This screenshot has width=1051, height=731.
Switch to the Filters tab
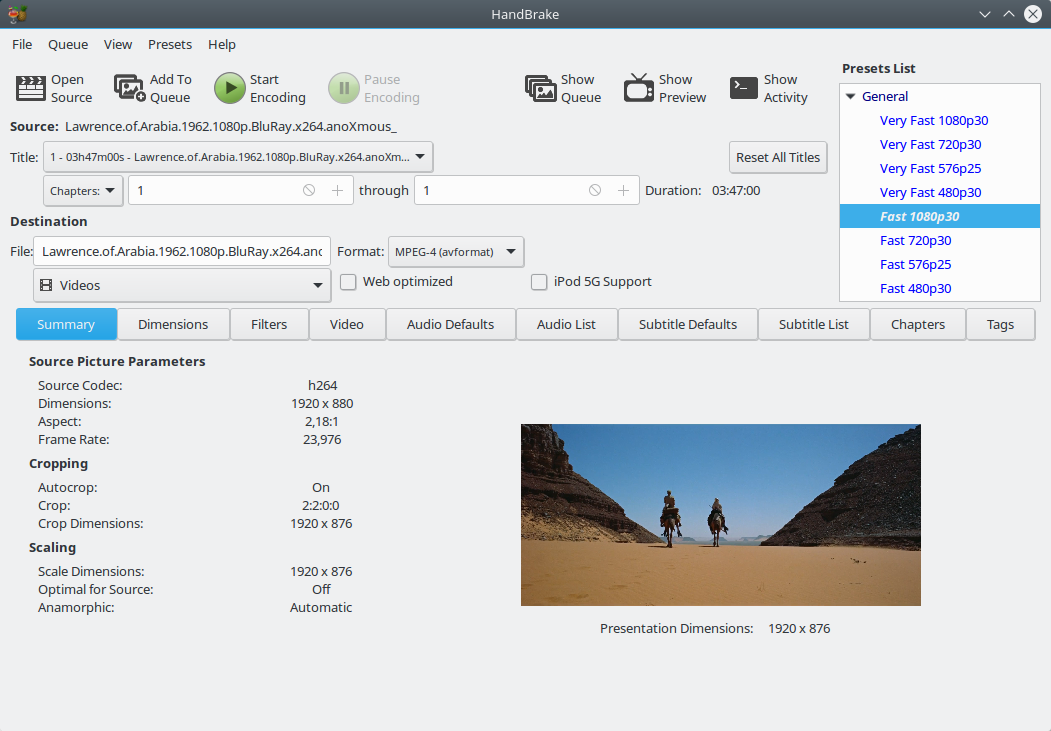[x=269, y=324]
